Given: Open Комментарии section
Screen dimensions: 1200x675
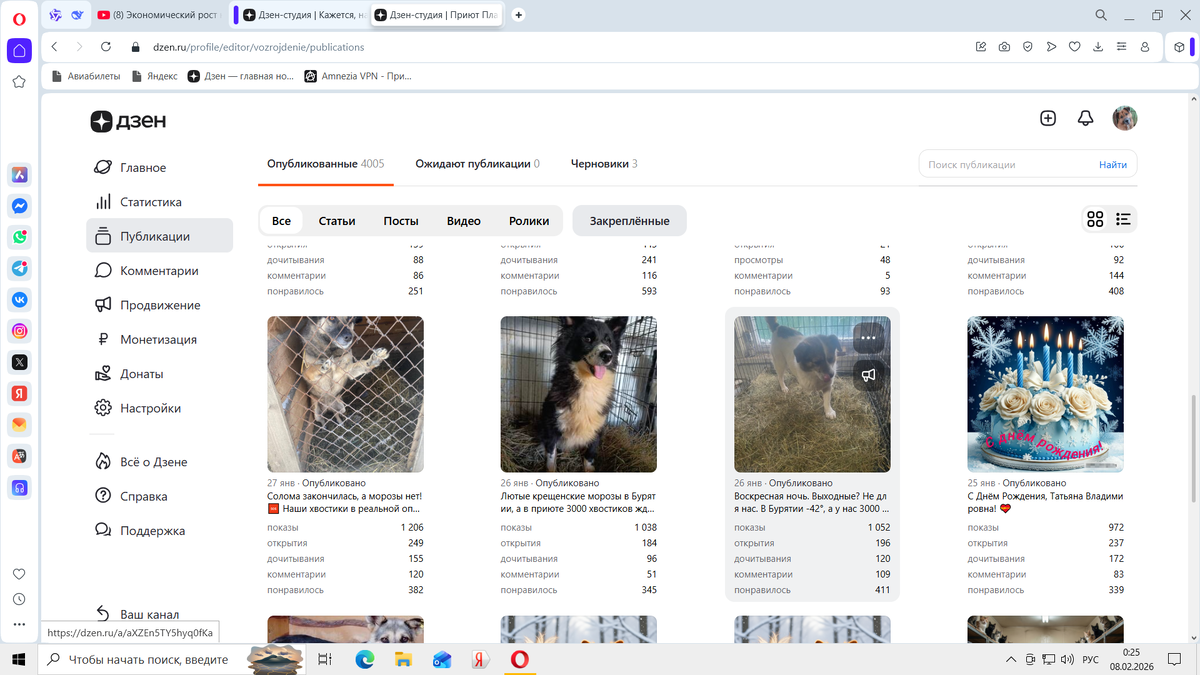Looking at the screenshot, I should pyautogui.click(x=159, y=271).
